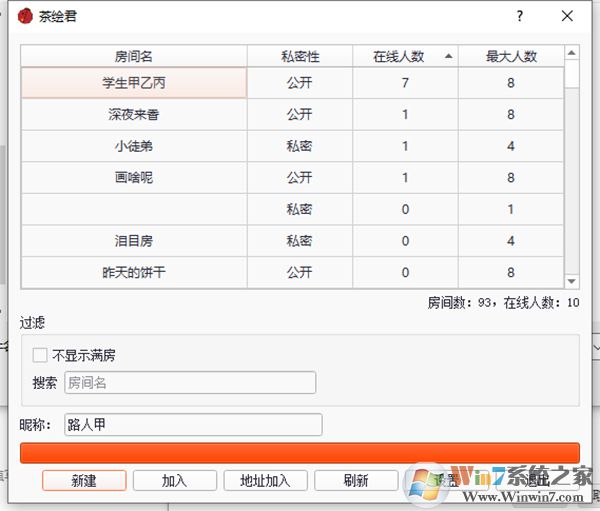Click max count 4 for 泪目房
This screenshot has height=511, width=600.
click(511, 241)
